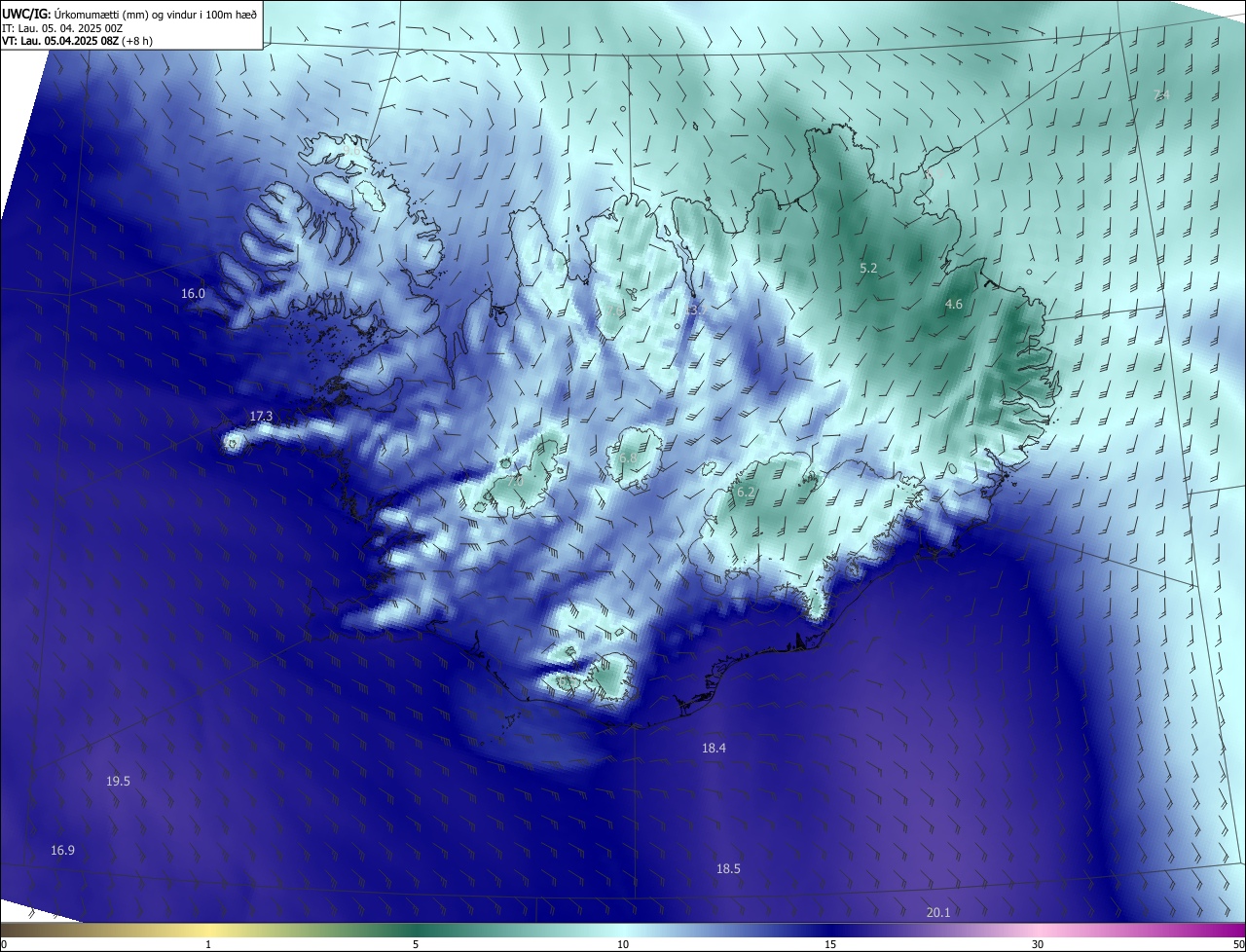Click the 30 tick on the color scale
The width and height of the screenshot is (1246, 952).
pyautogui.click(x=1038, y=944)
